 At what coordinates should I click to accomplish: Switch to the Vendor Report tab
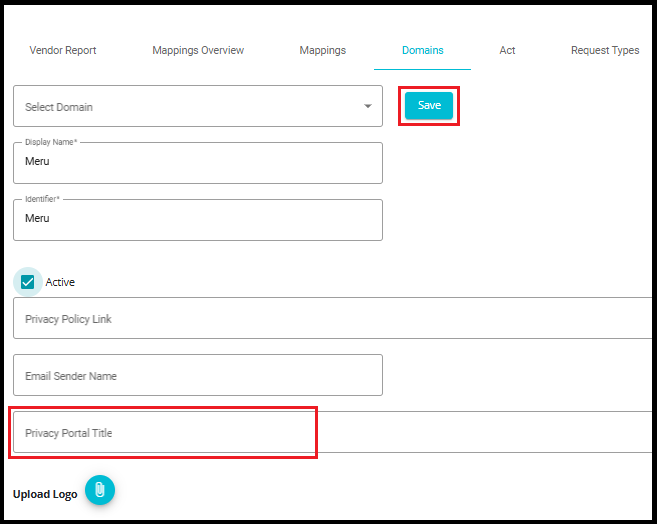[x=63, y=50]
